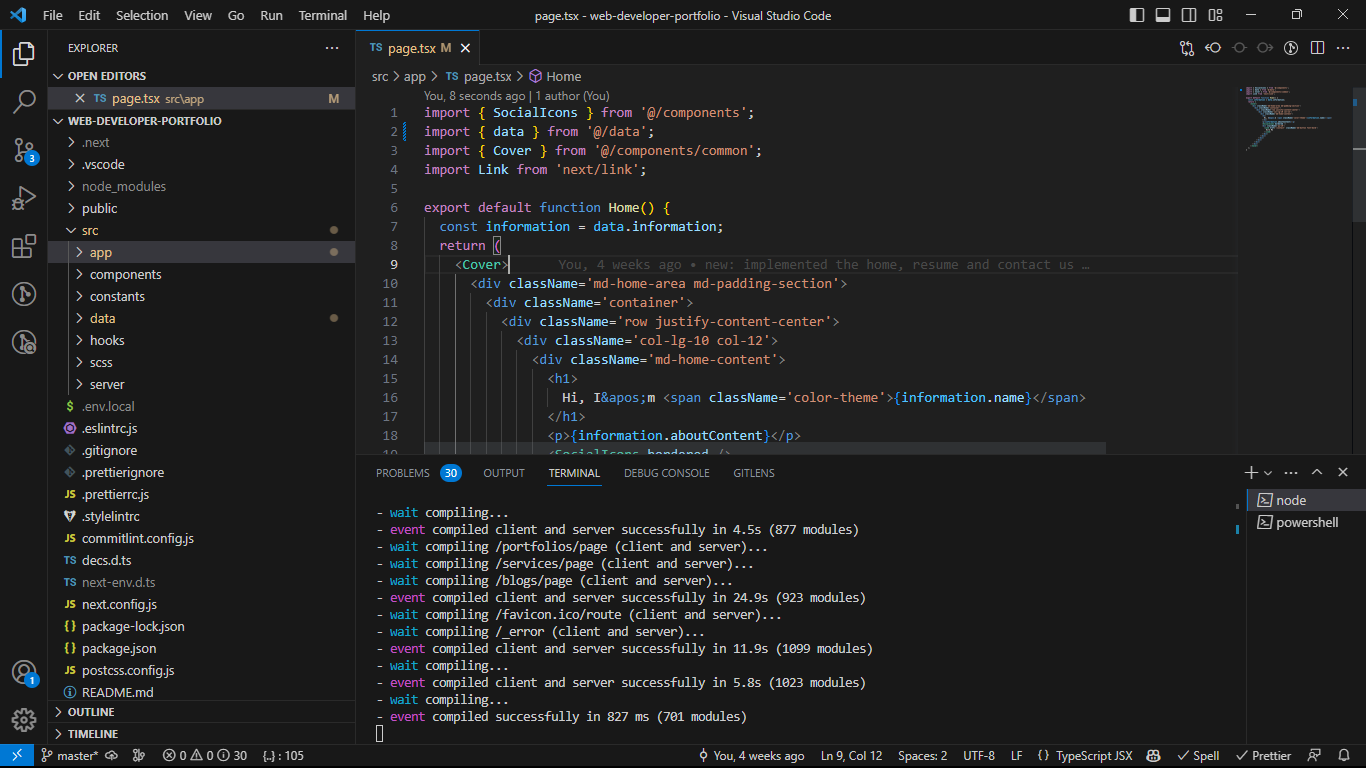This screenshot has height=768, width=1366.
Task: Expand the components folder
Action: (x=201, y=274)
